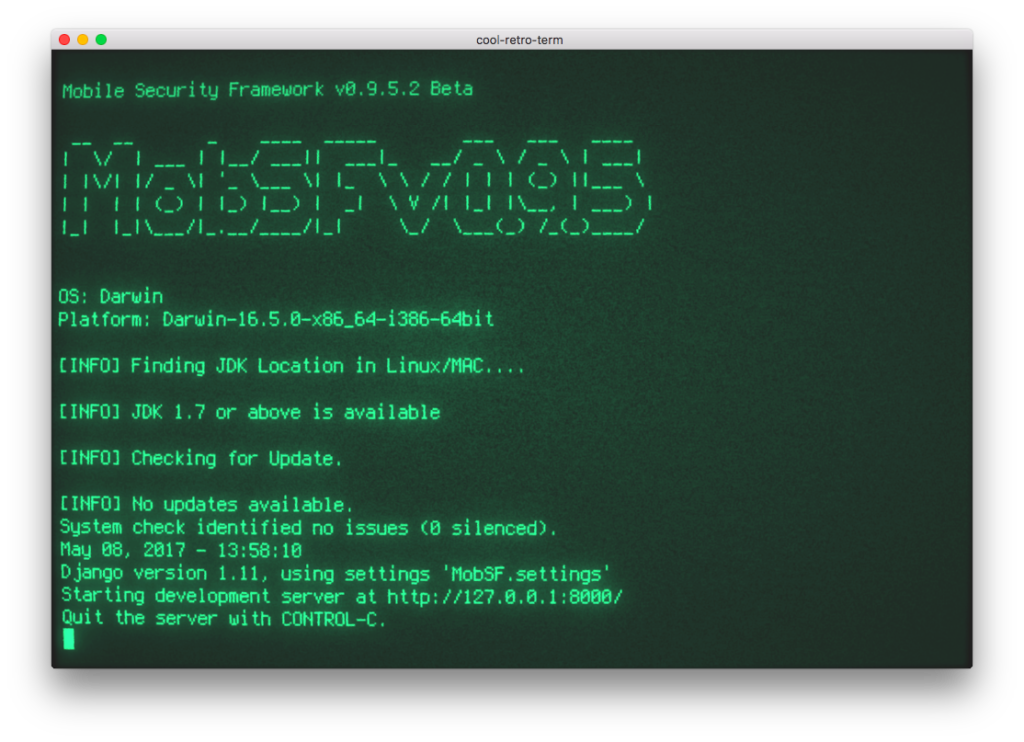This screenshot has width=1024, height=742.
Task: Click the System check identified no issues line
Action: tap(308, 527)
